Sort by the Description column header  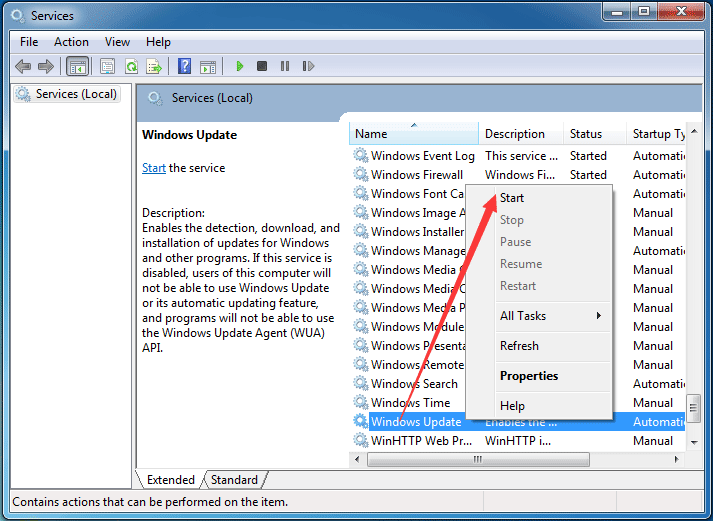pos(521,134)
